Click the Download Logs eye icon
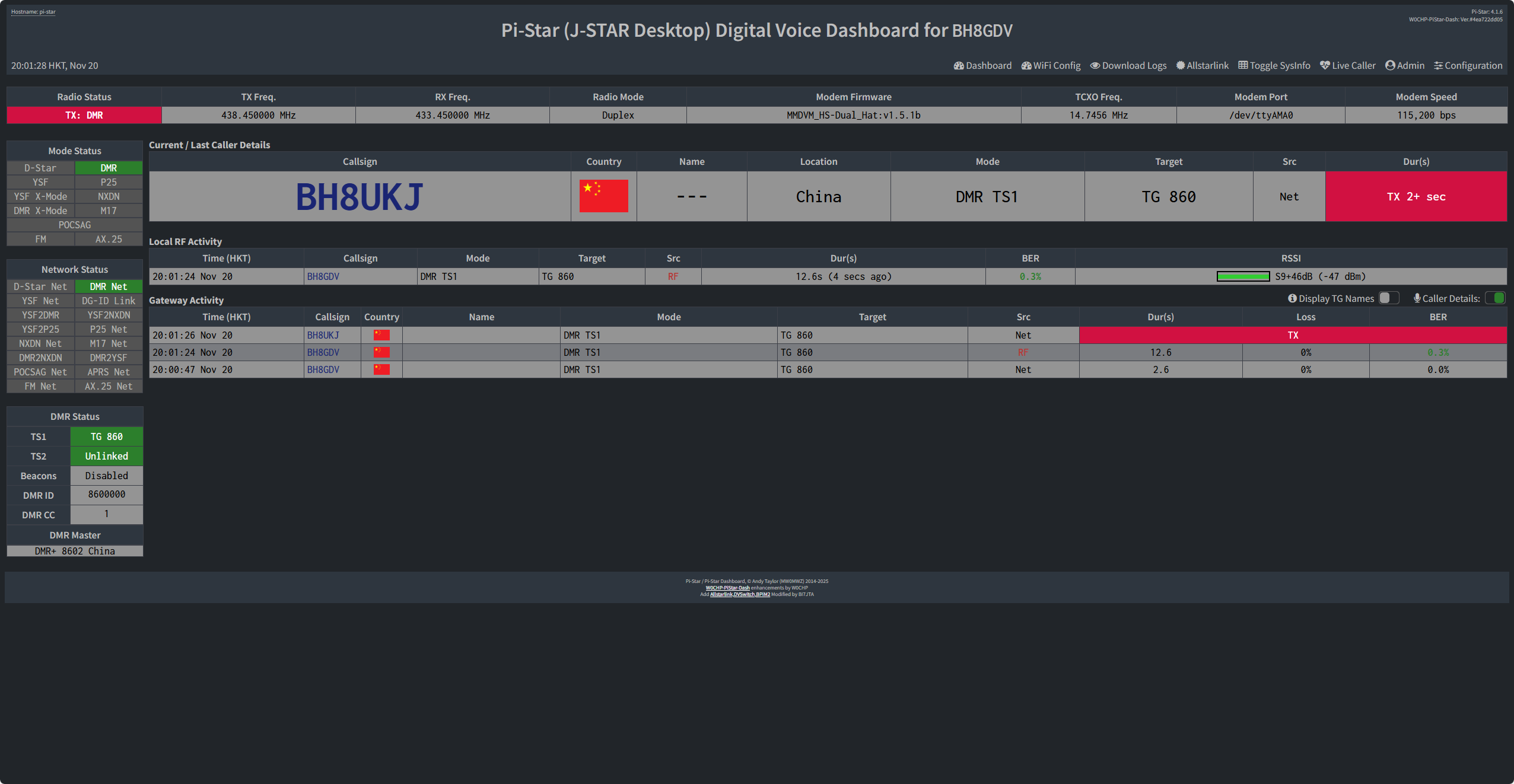 point(1095,65)
